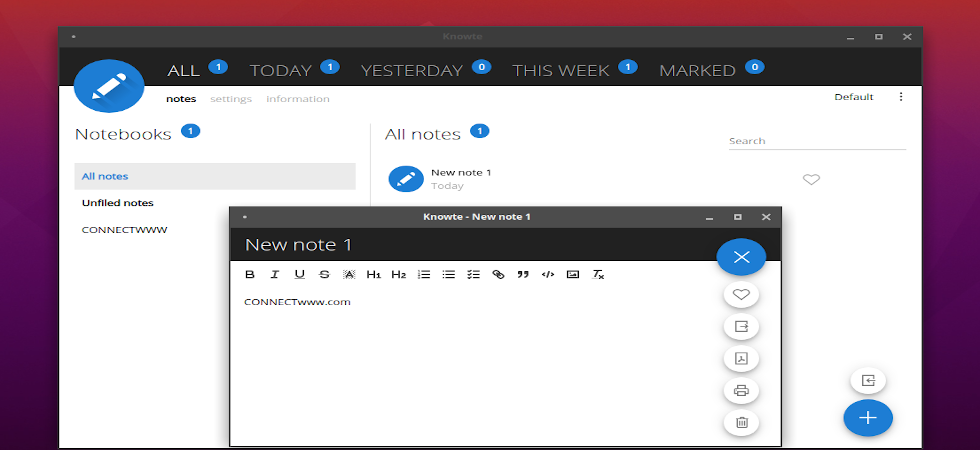Toggle bold formatting in note editor
This screenshot has width=980, height=450.
click(x=249, y=274)
